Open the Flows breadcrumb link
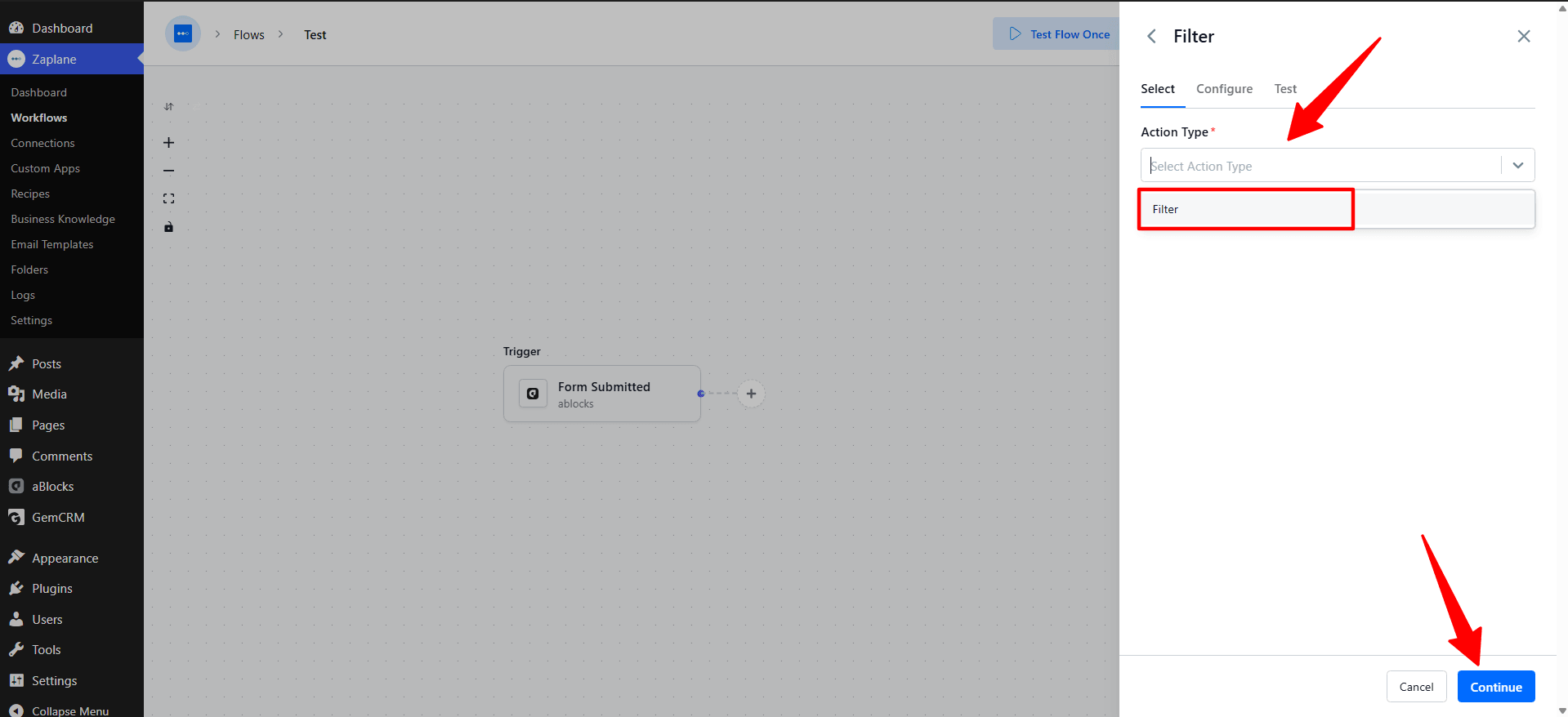This screenshot has width=1568, height=717. click(x=249, y=34)
